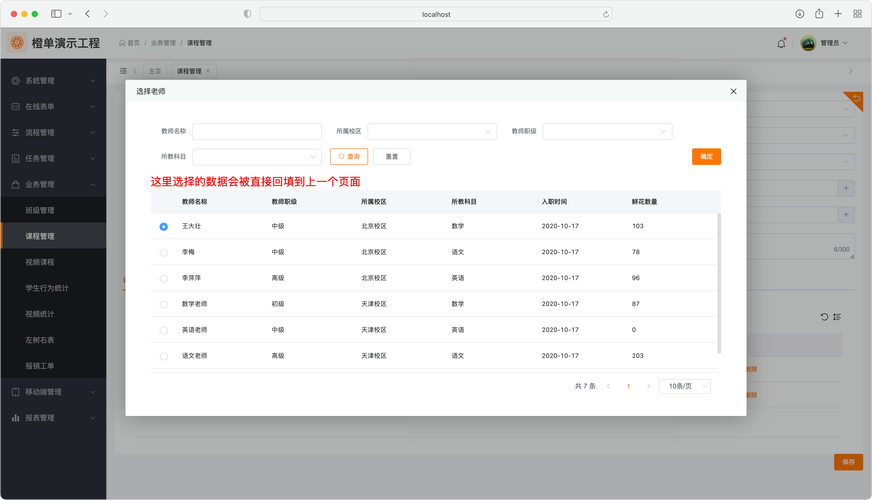Click the orange 确定 button

point(706,157)
